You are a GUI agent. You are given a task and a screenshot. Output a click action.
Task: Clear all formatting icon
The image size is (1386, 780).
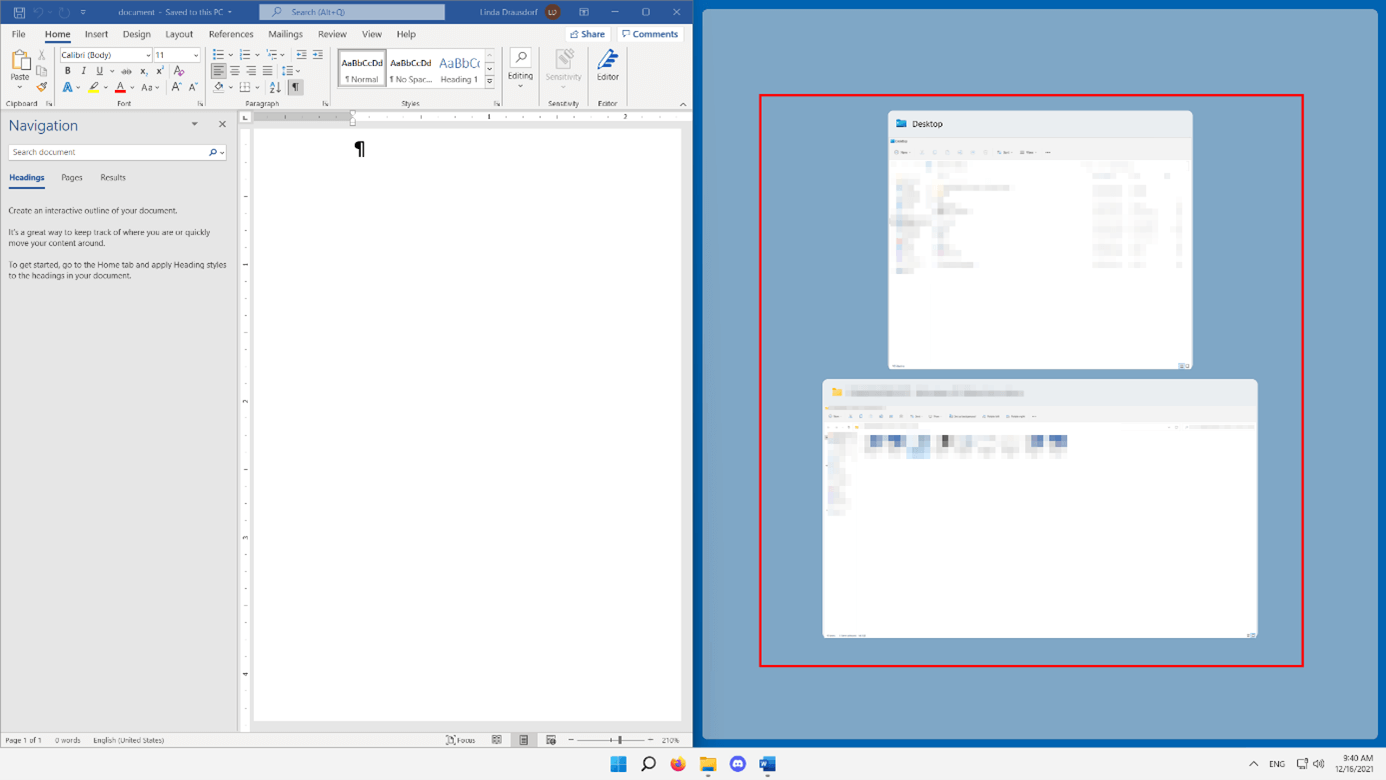click(179, 71)
